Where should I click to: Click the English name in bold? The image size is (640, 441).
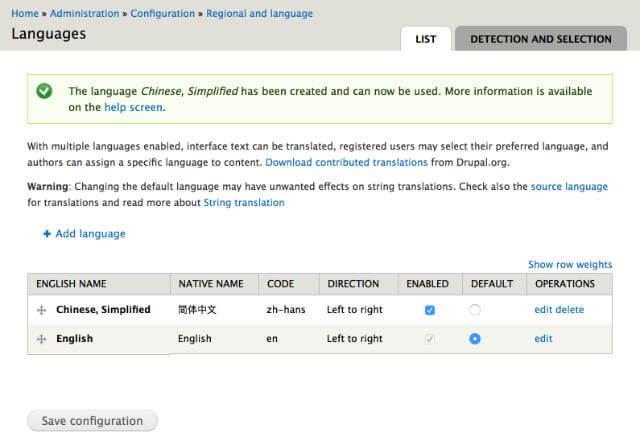(x=74, y=339)
